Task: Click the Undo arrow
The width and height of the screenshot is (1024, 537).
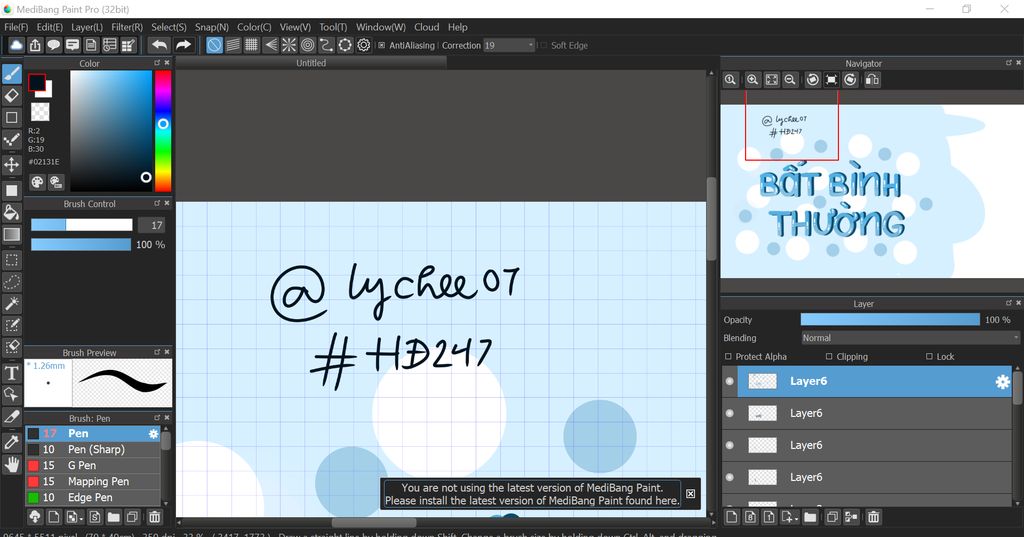Action: coord(159,45)
